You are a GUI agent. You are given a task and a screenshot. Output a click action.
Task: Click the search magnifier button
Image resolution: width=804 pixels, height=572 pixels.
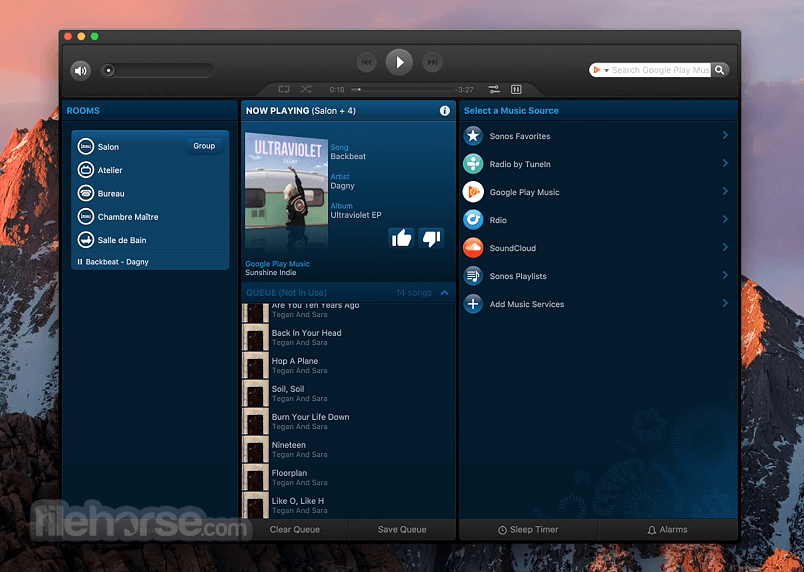[719, 70]
